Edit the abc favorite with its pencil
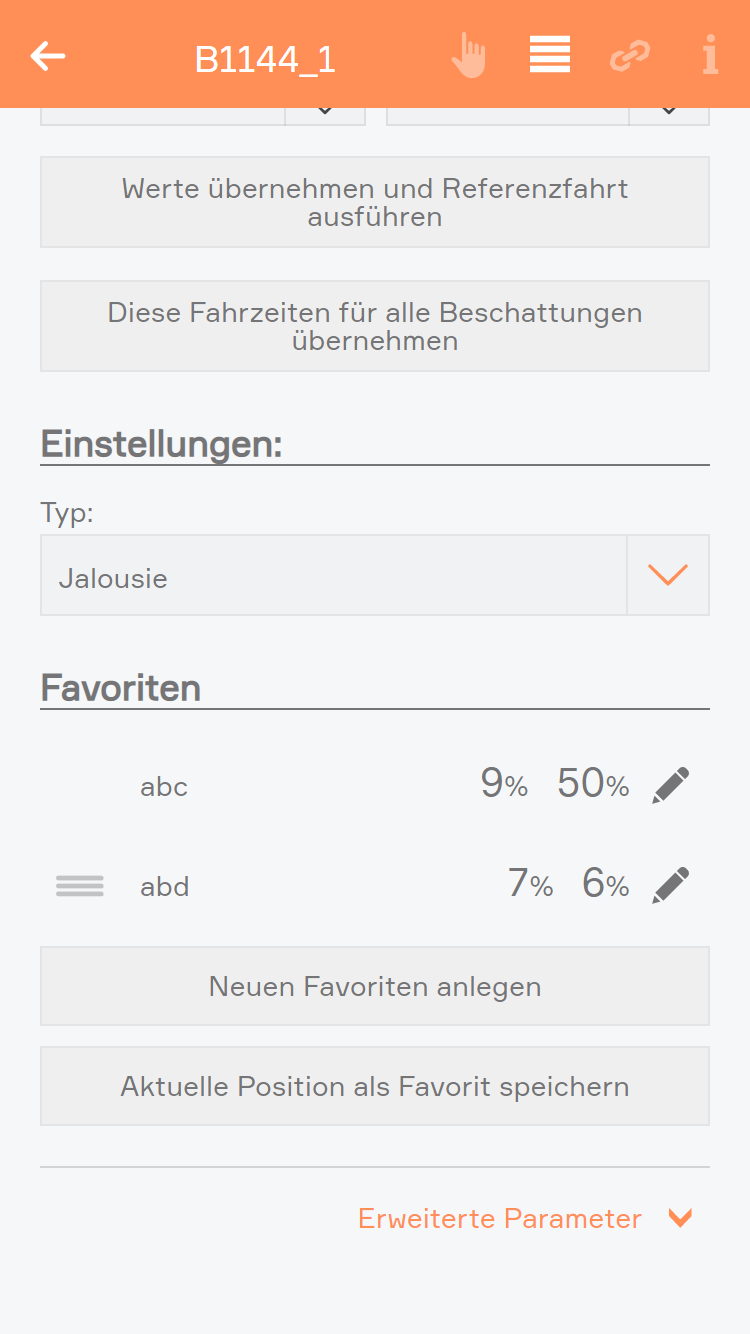The image size is (750, 1334). click(x=670, y=786)
